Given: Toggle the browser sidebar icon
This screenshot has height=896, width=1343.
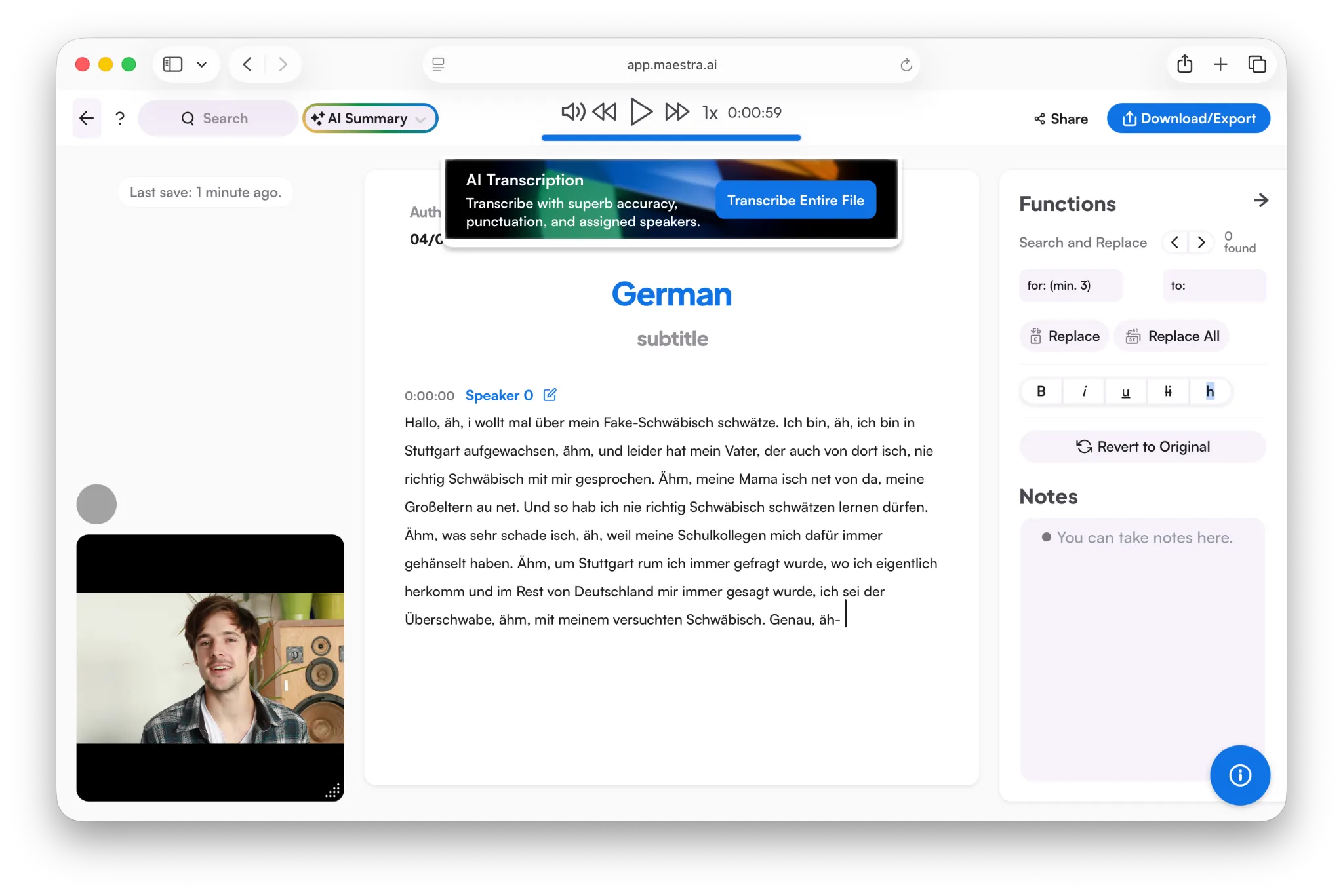Looking at the screenshot, I should click(172, 64).
